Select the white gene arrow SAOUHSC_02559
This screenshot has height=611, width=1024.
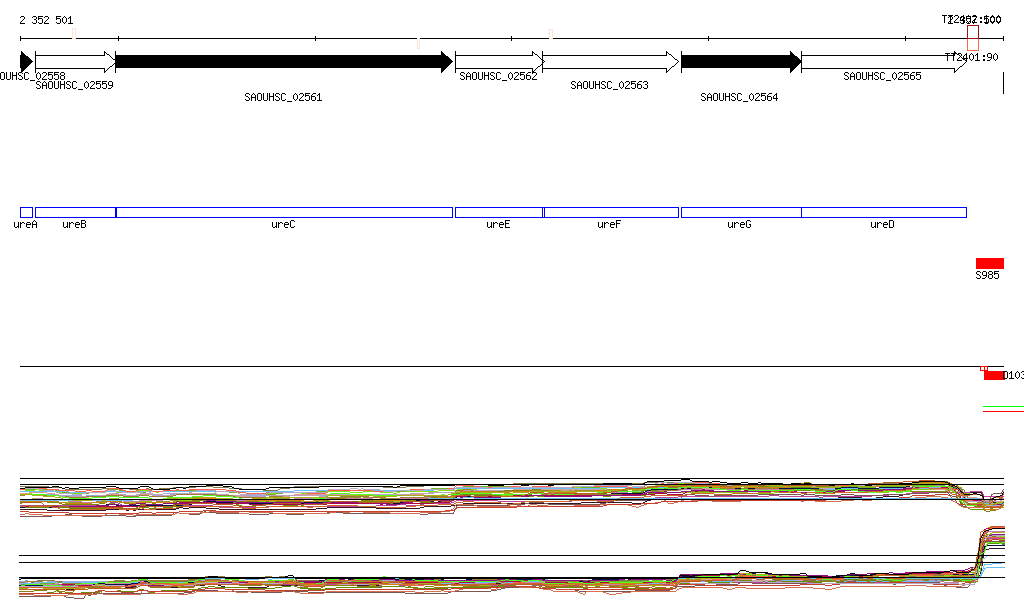(75, 62)
